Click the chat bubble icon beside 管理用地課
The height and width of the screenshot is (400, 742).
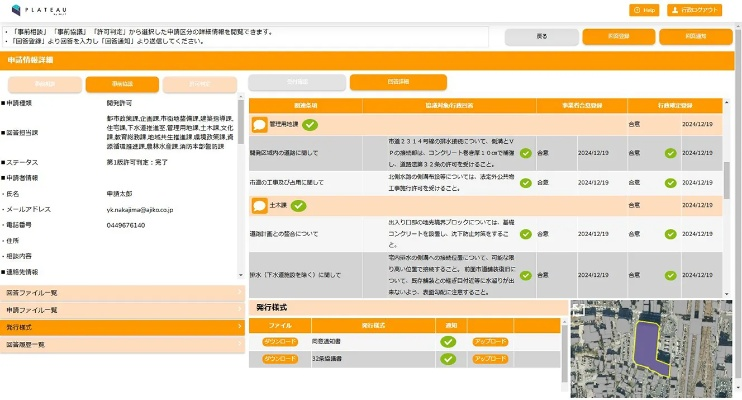pyautogui.click(x=259, y=125)
